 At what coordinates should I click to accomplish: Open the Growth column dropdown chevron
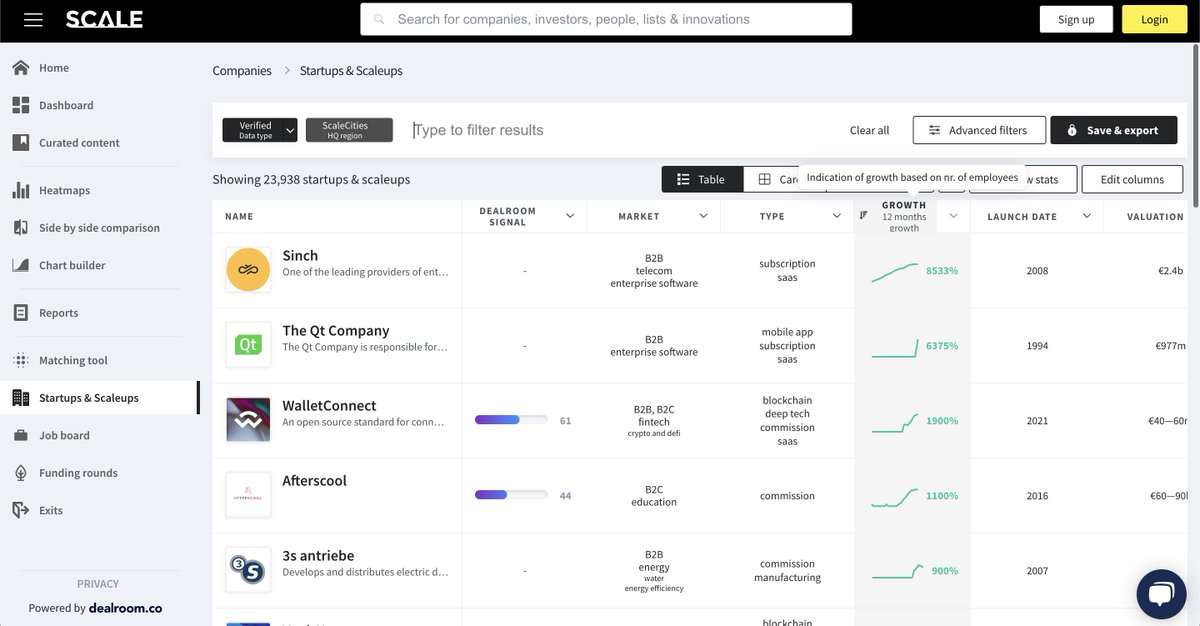[x=953, y=216]
